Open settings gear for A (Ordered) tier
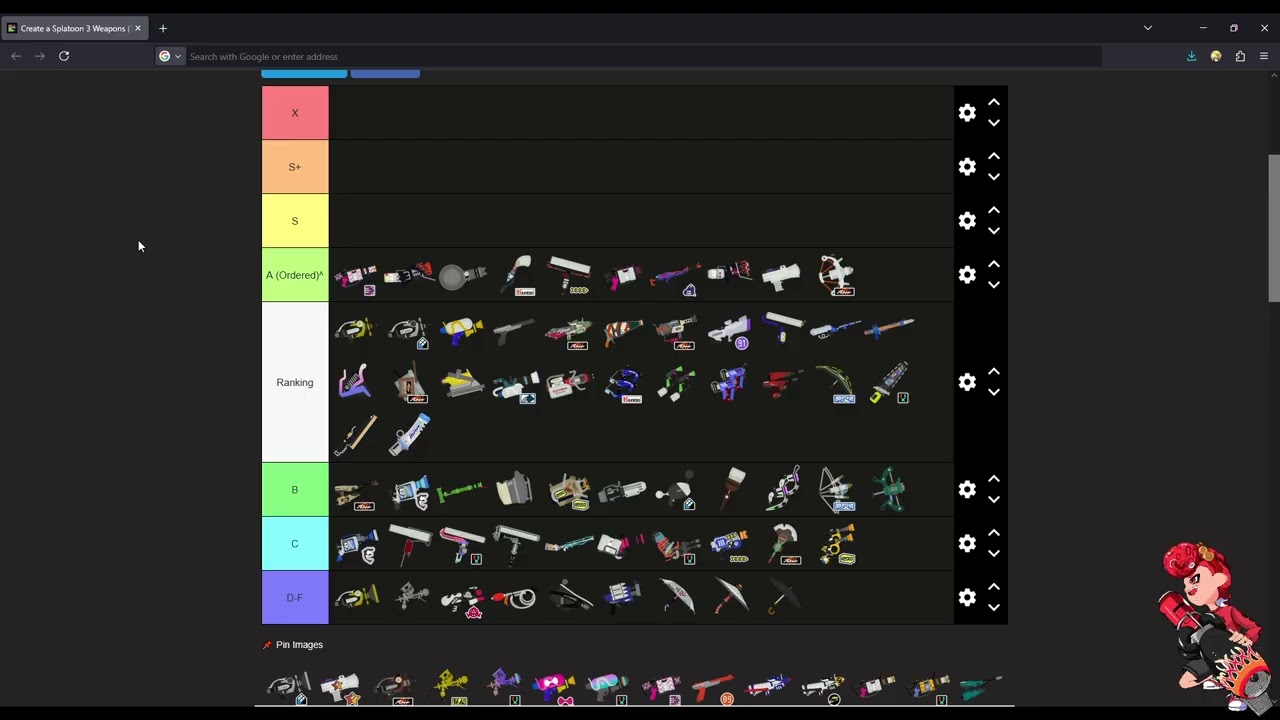Viewport: 1280px width, 720px height. tap(967, 275)
